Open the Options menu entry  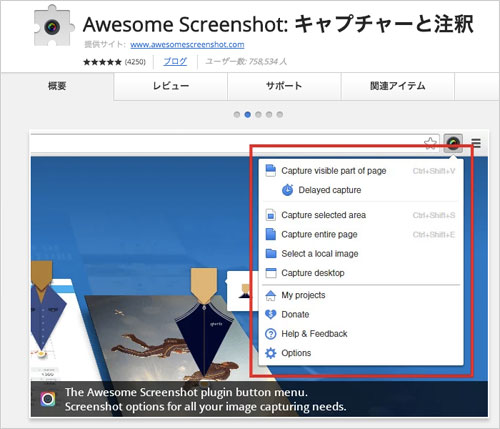[296, 353]
